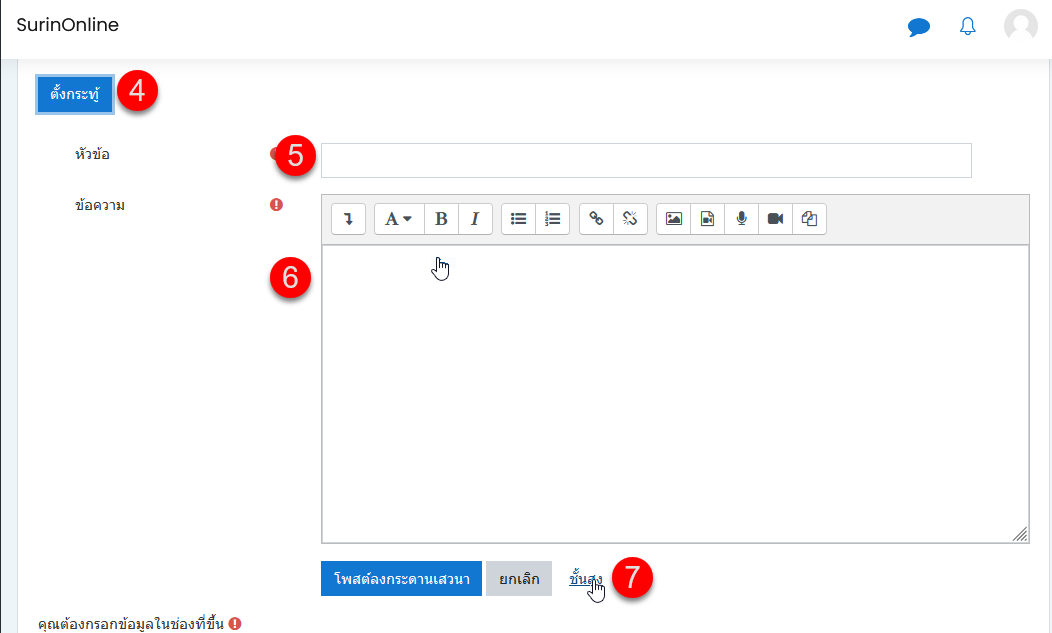Open the manage files icon
The image size is (1052, 633).
tap(809, 219)
